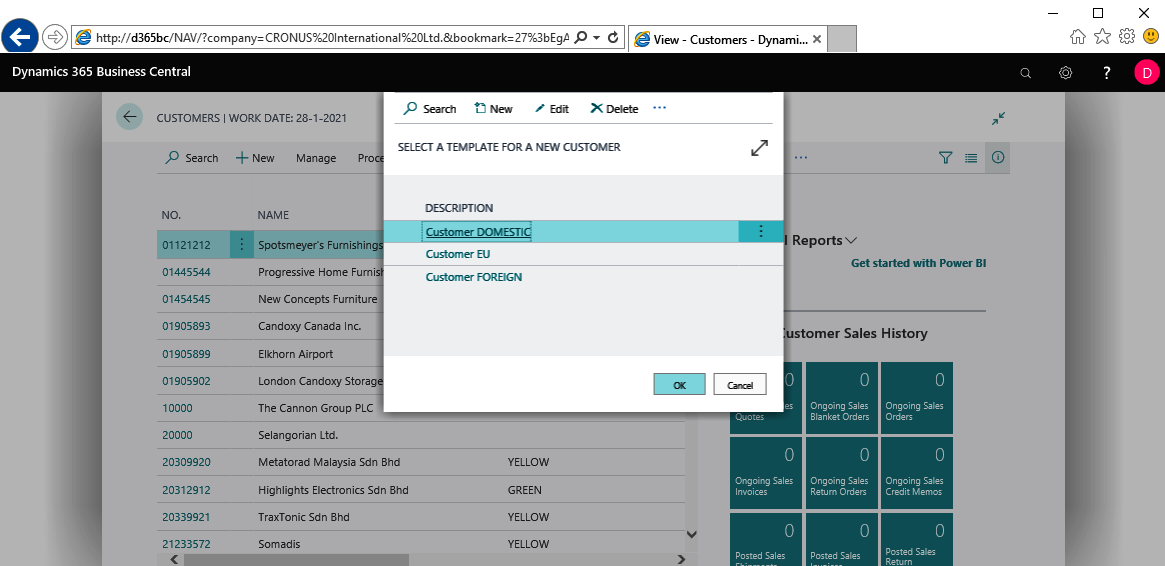Select the Customer EU template
Screen dimensions: 1165x566
tap(458, 254)
